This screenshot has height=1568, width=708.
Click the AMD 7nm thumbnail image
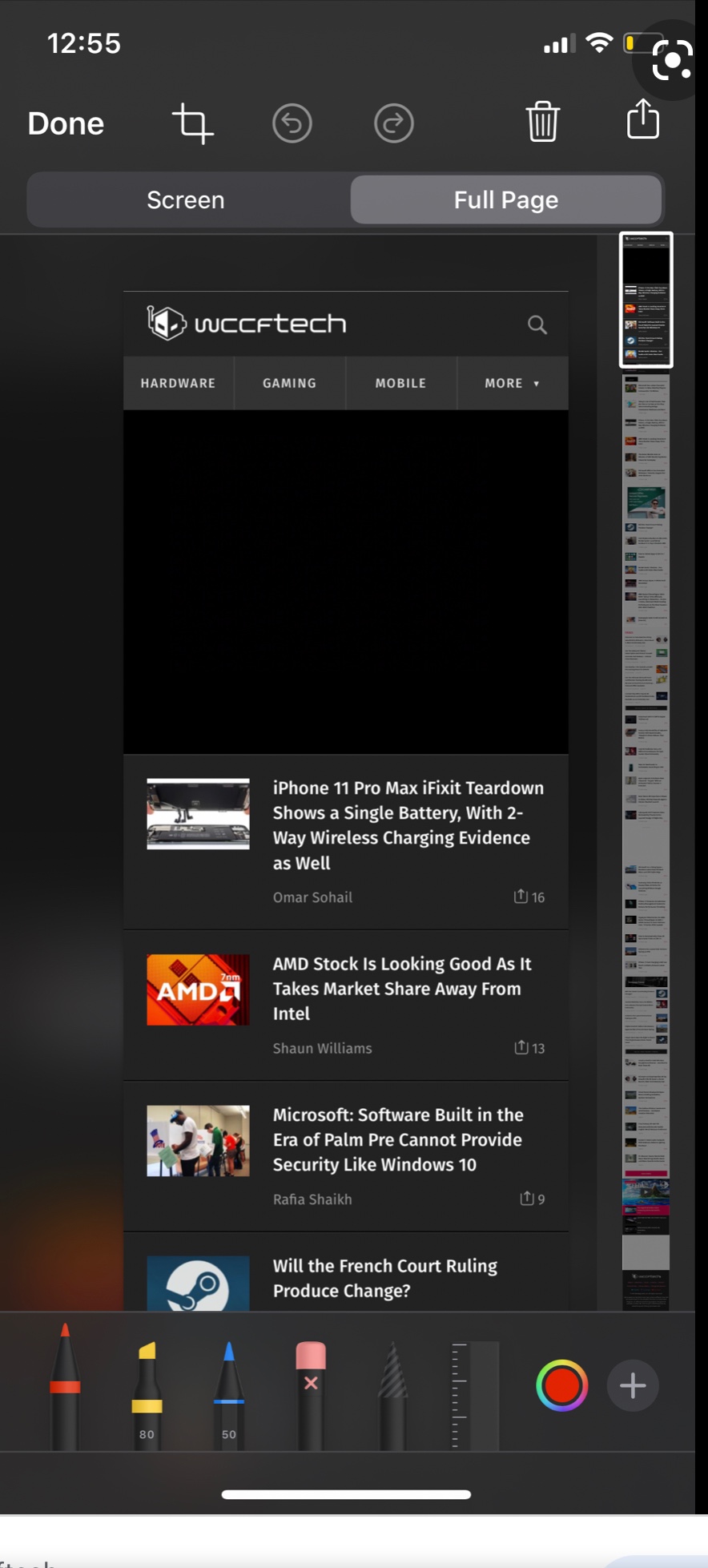pyautogui.click(x=198, y=990)
